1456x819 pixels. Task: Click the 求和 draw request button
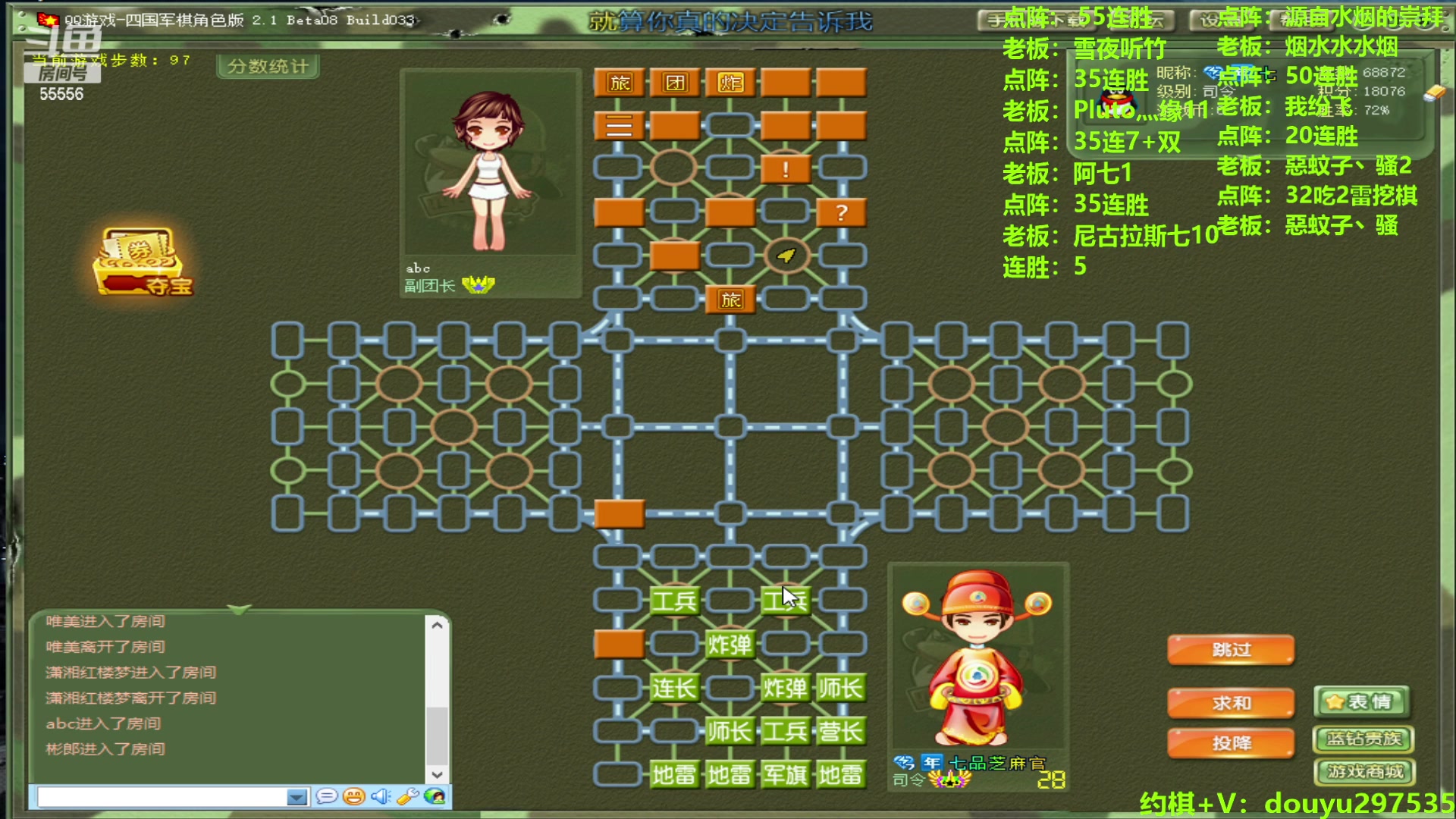1231,703
